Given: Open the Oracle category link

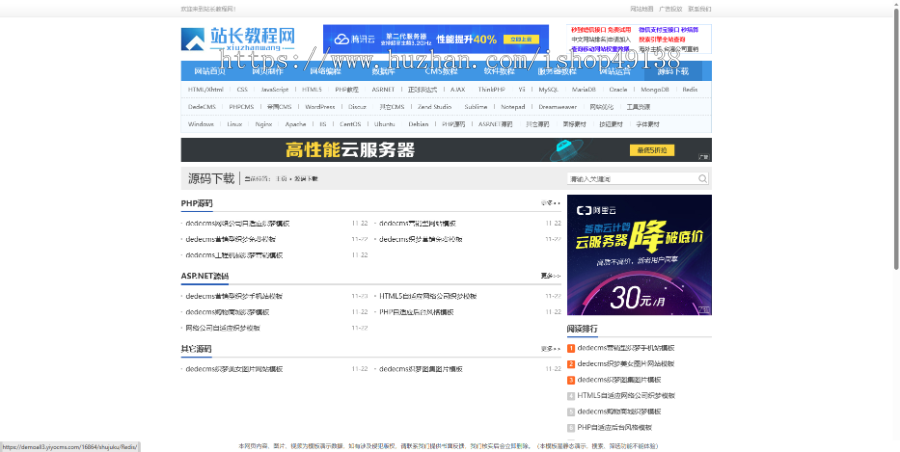Looking at the screenshot, I should (x=618, y=90).
